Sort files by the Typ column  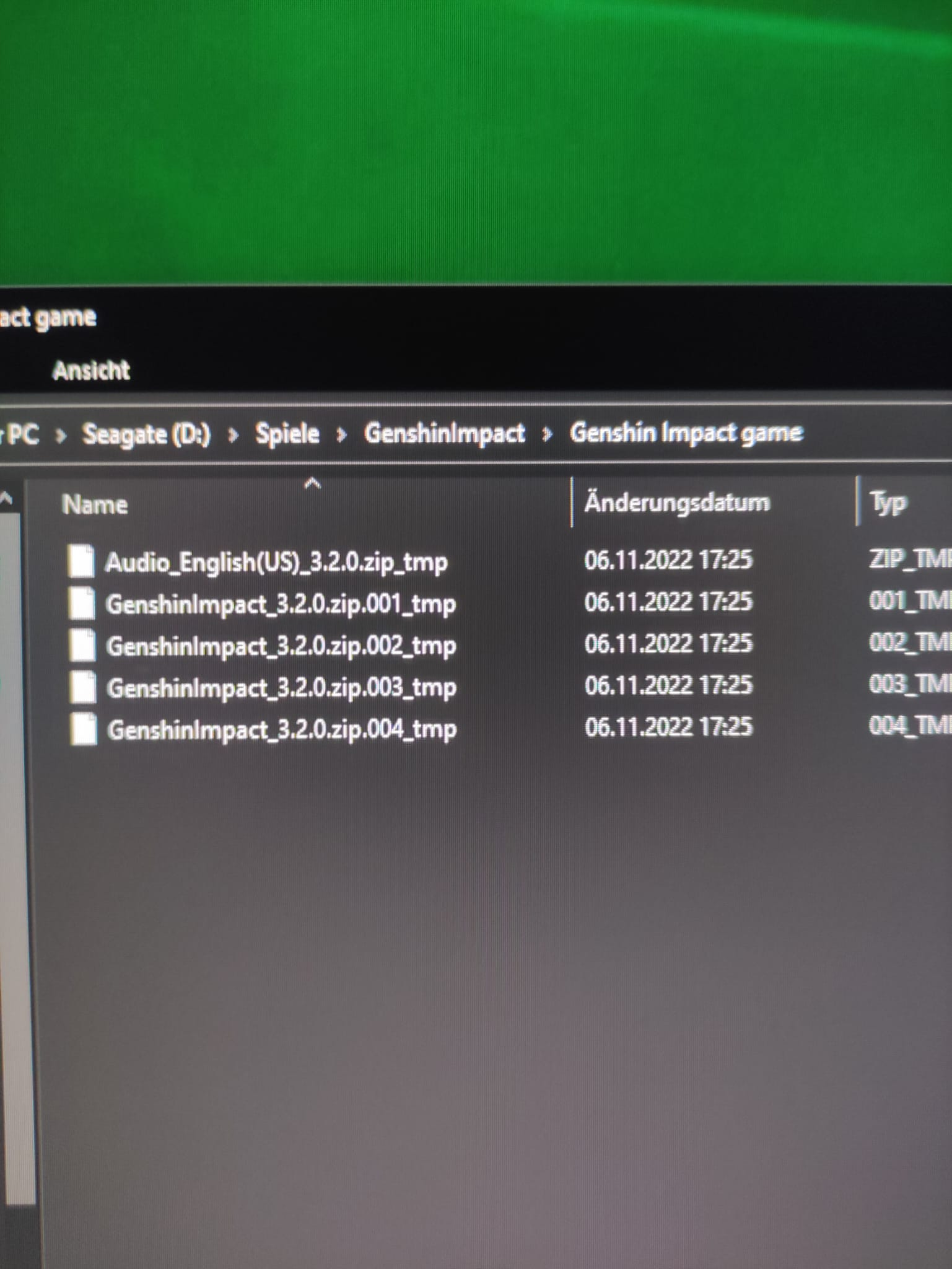(x=888, y=503)
